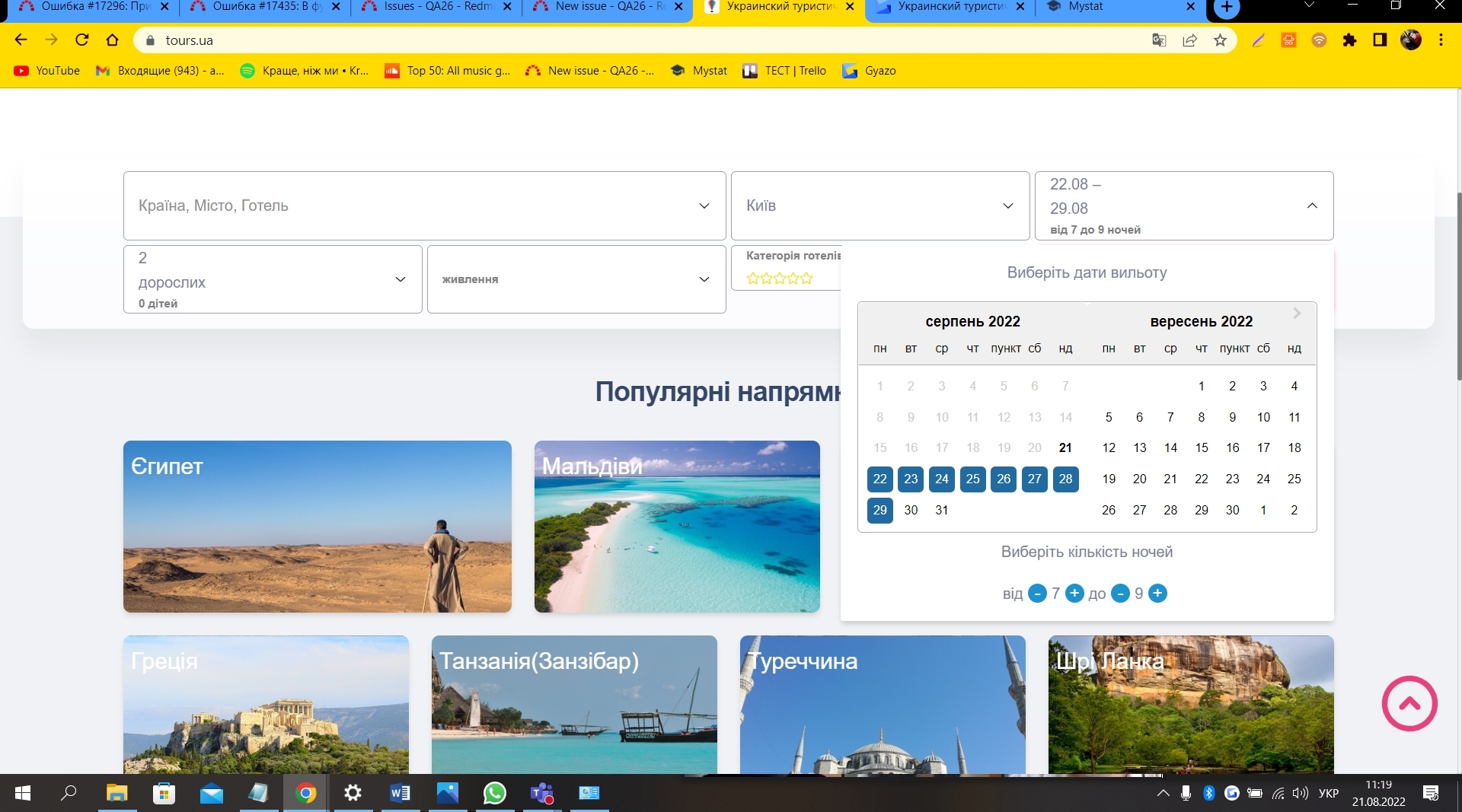Open Windows taskbar search
The image size is (1462, 812).
click(x=69, y=794)
